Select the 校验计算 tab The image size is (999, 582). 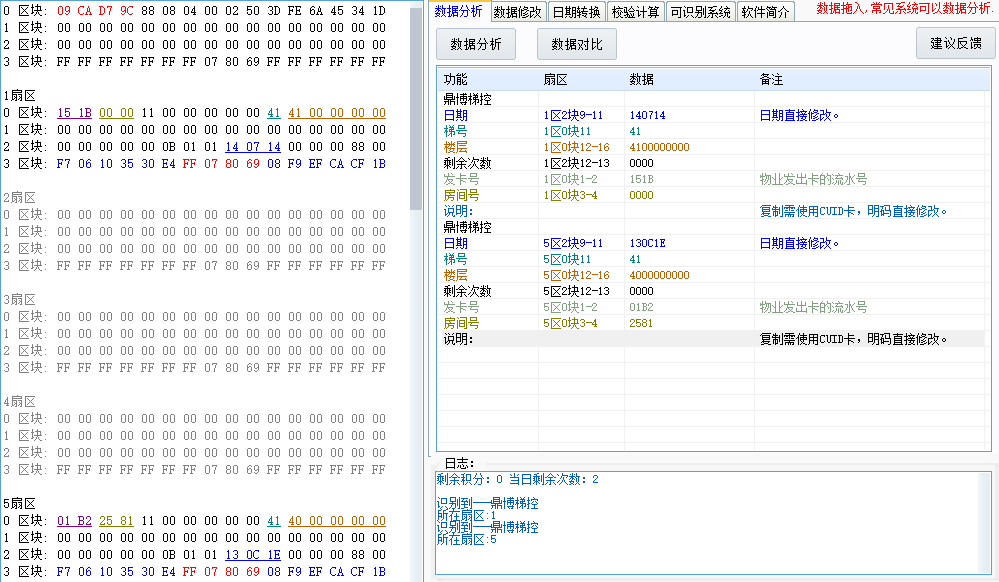635,12
